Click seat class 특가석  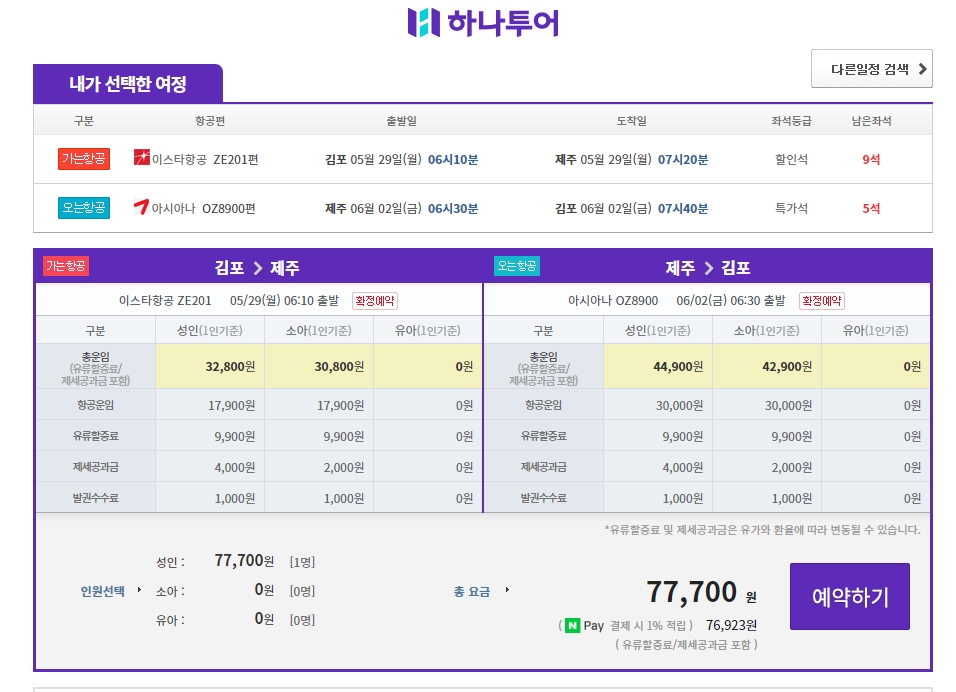[x=791, y=209]
